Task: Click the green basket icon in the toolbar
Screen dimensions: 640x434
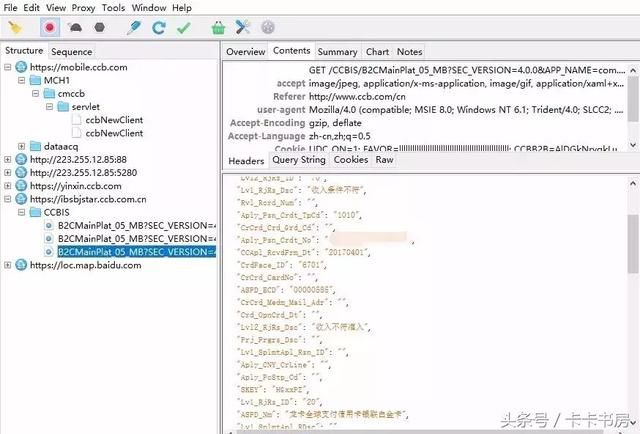Action: 218,28
